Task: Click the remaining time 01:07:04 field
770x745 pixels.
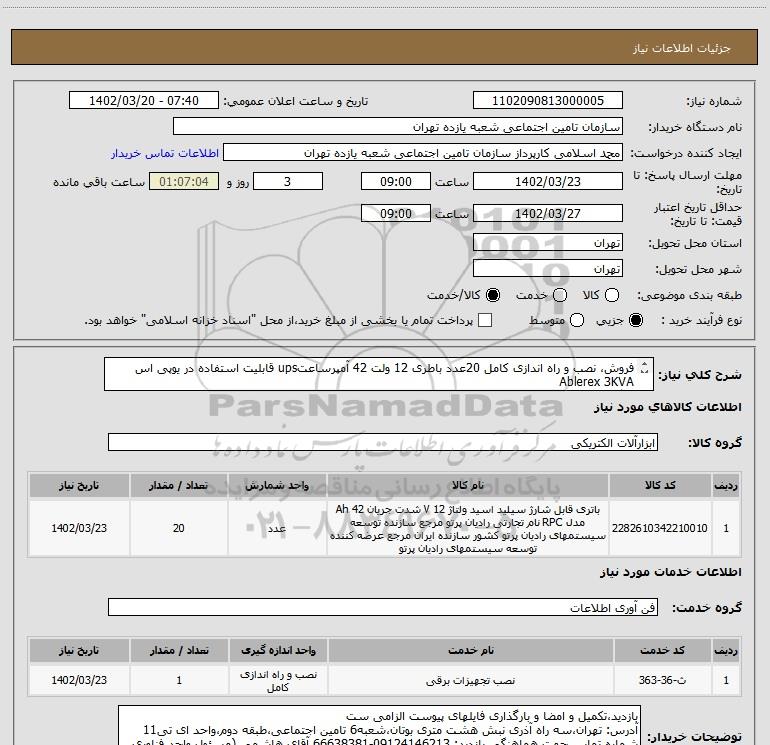Action: pos(184,182)
